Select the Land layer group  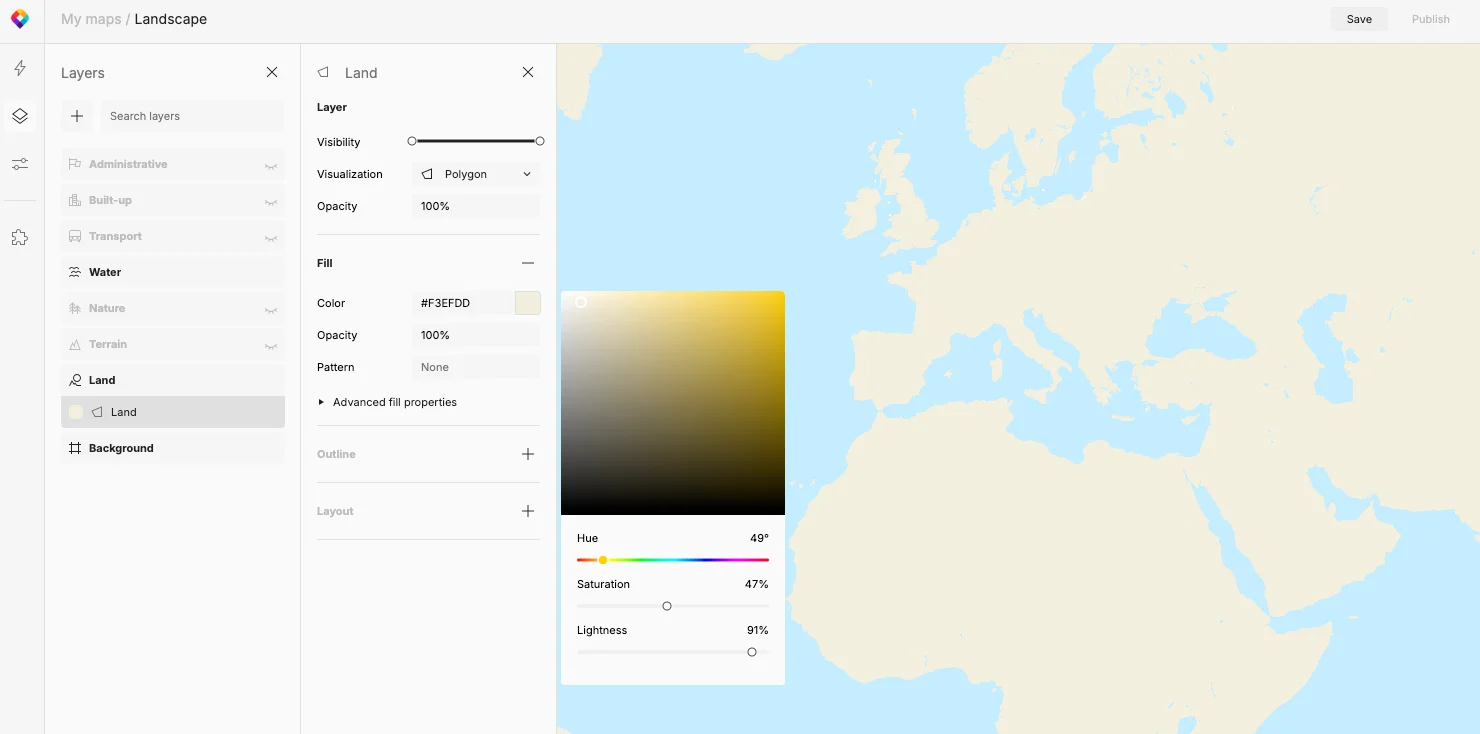173,380
